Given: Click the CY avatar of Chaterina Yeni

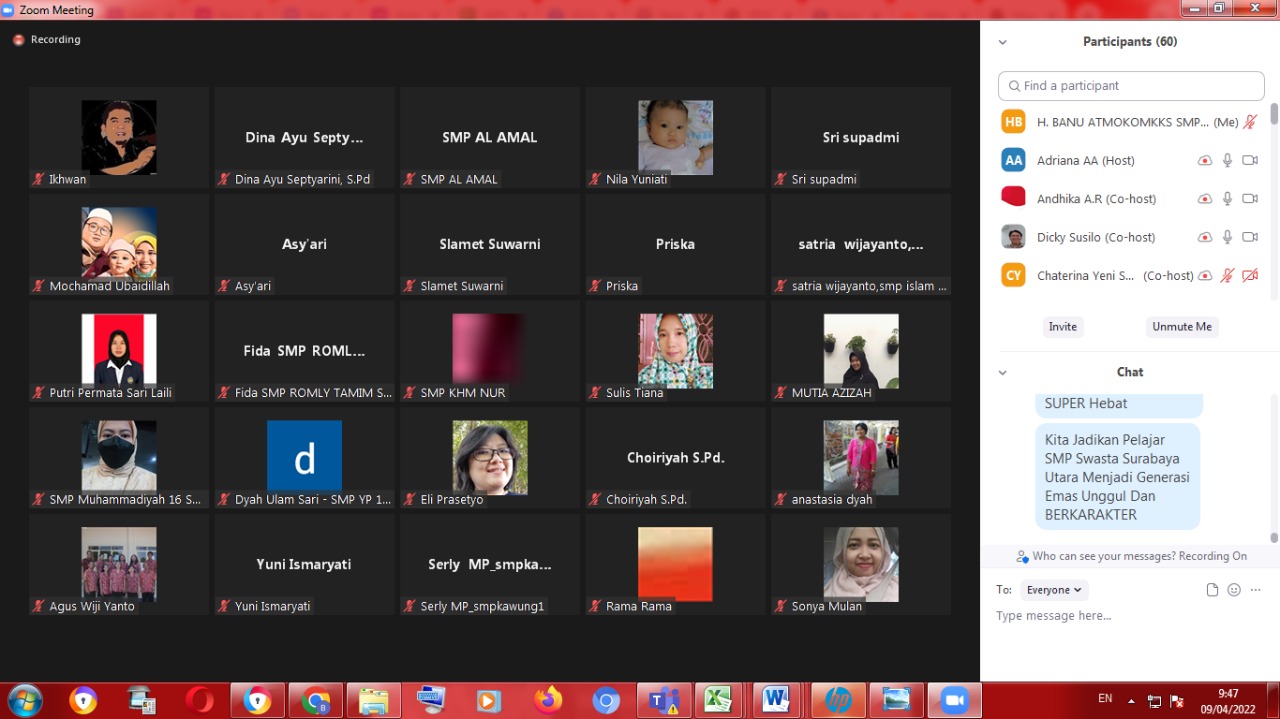Looking at the screenshot, I should (1014, 275).
